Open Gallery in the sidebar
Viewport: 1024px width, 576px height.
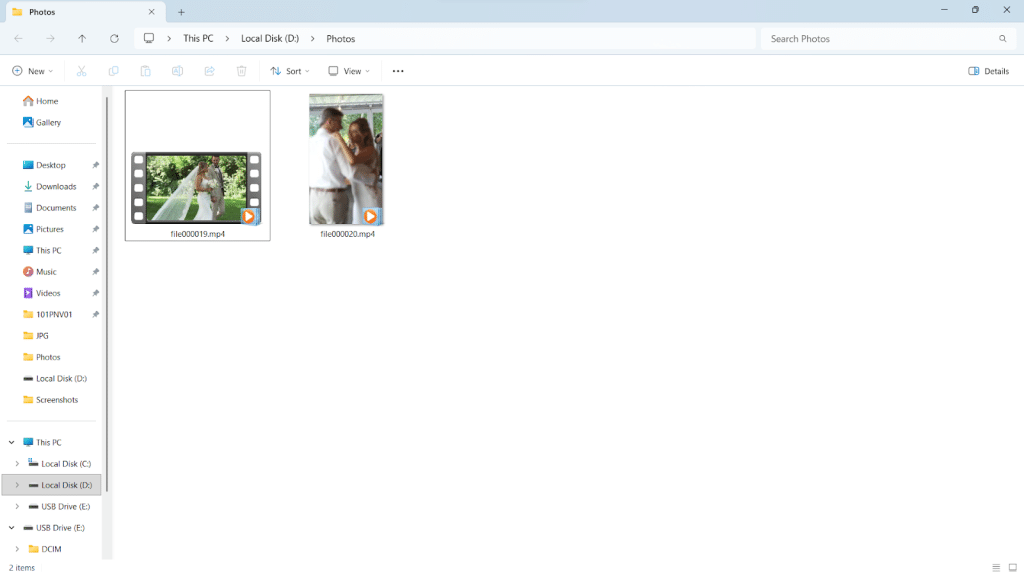48,122
